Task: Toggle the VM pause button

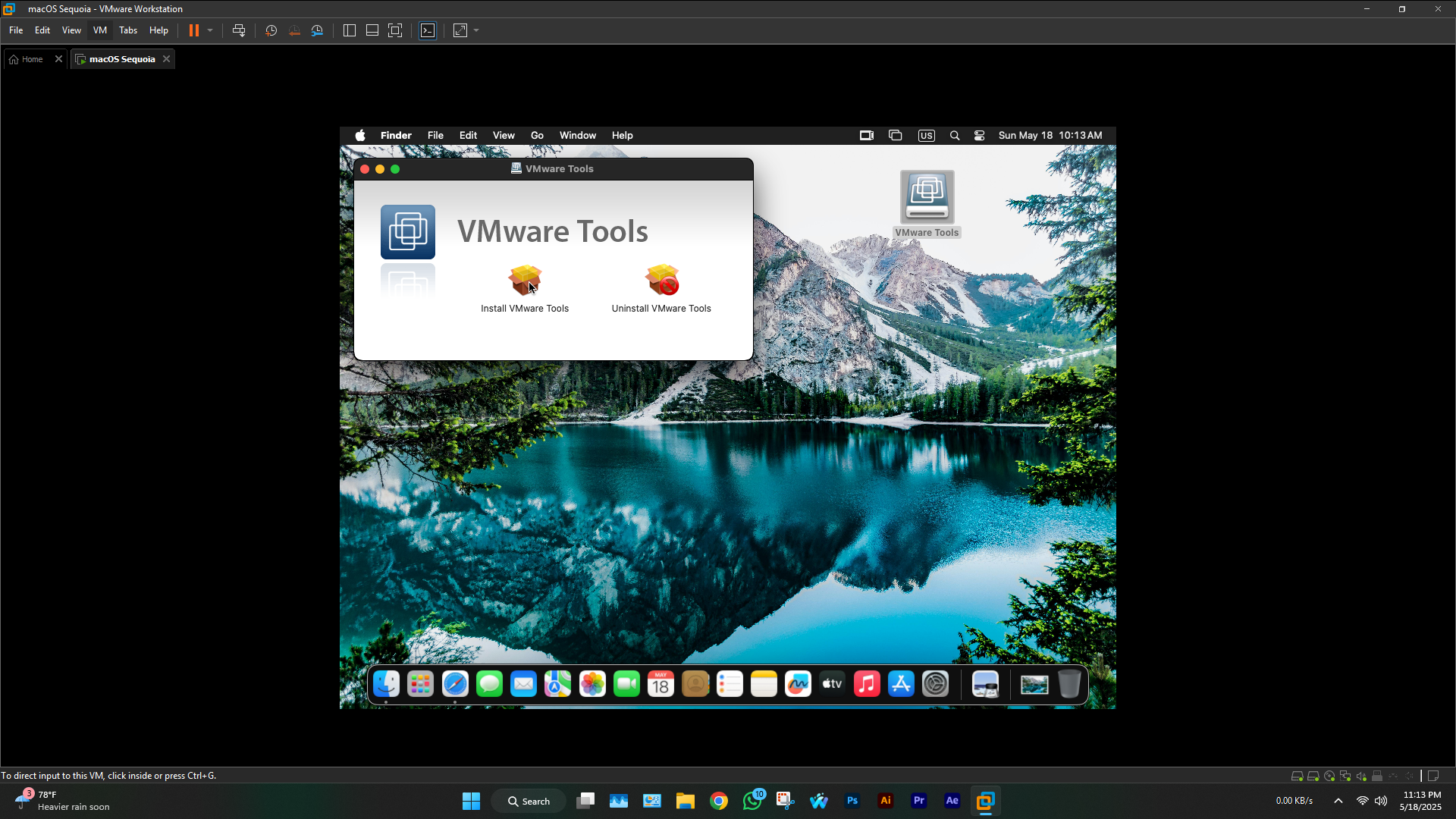Action: tap(194, 30)
